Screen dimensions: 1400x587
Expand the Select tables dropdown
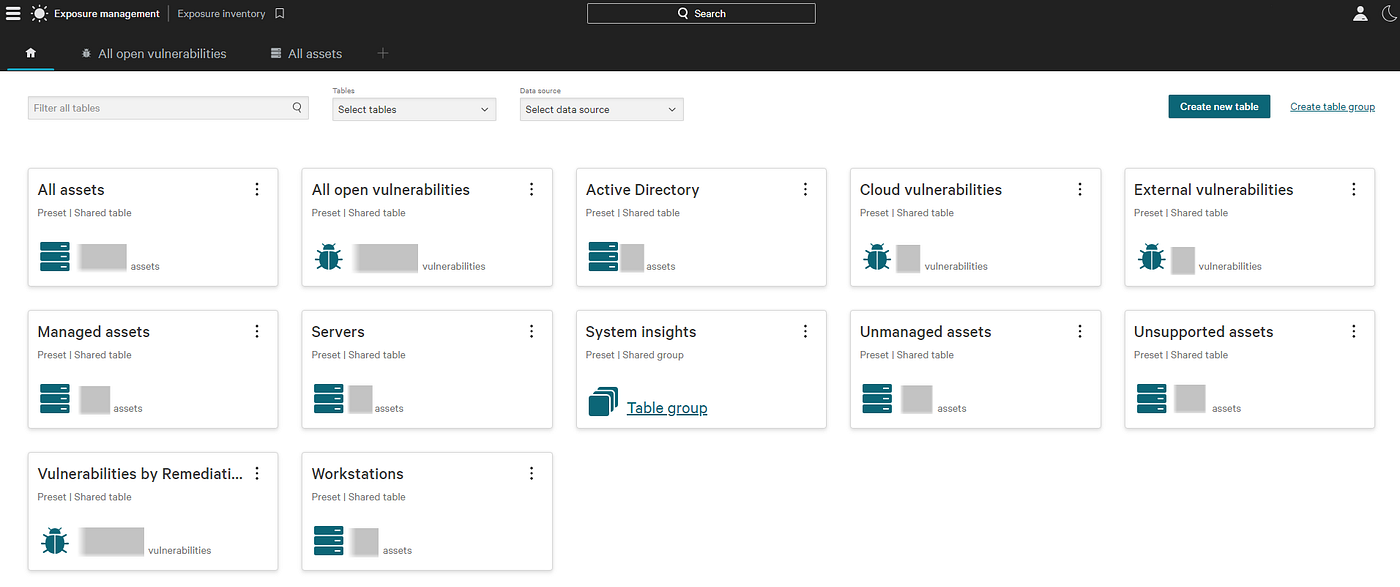(414, 109)
